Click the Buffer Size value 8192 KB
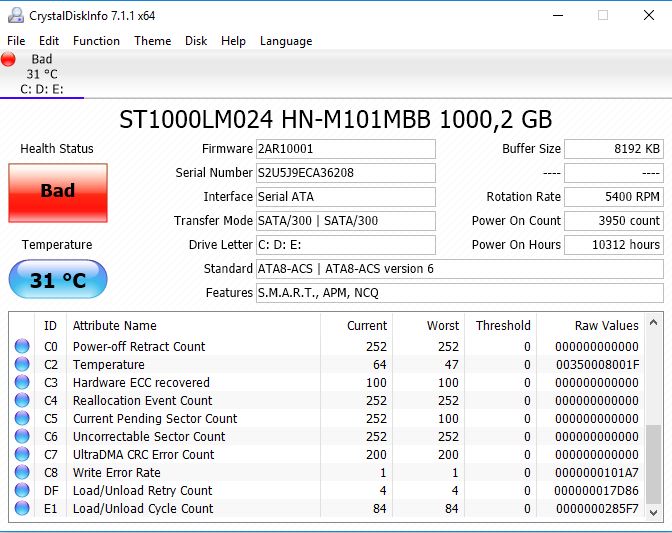 [x=614, y=149]
